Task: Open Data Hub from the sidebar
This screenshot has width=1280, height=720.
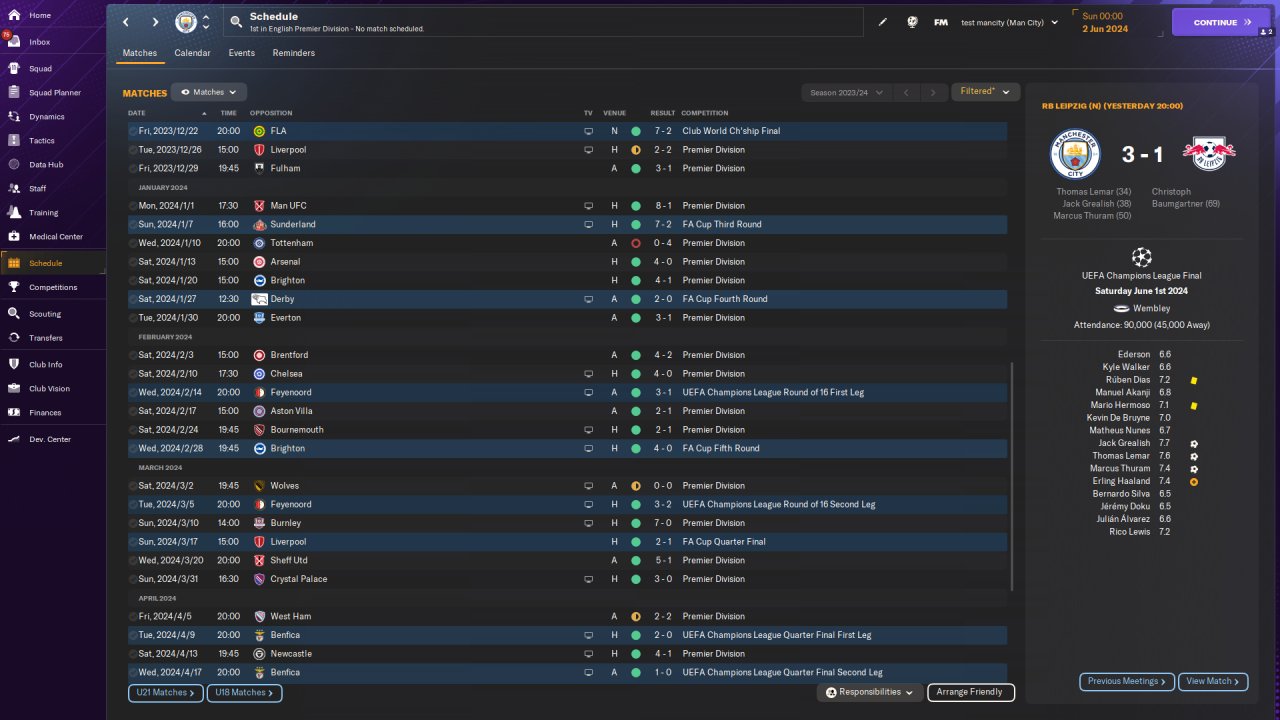Action: [46, 165]
